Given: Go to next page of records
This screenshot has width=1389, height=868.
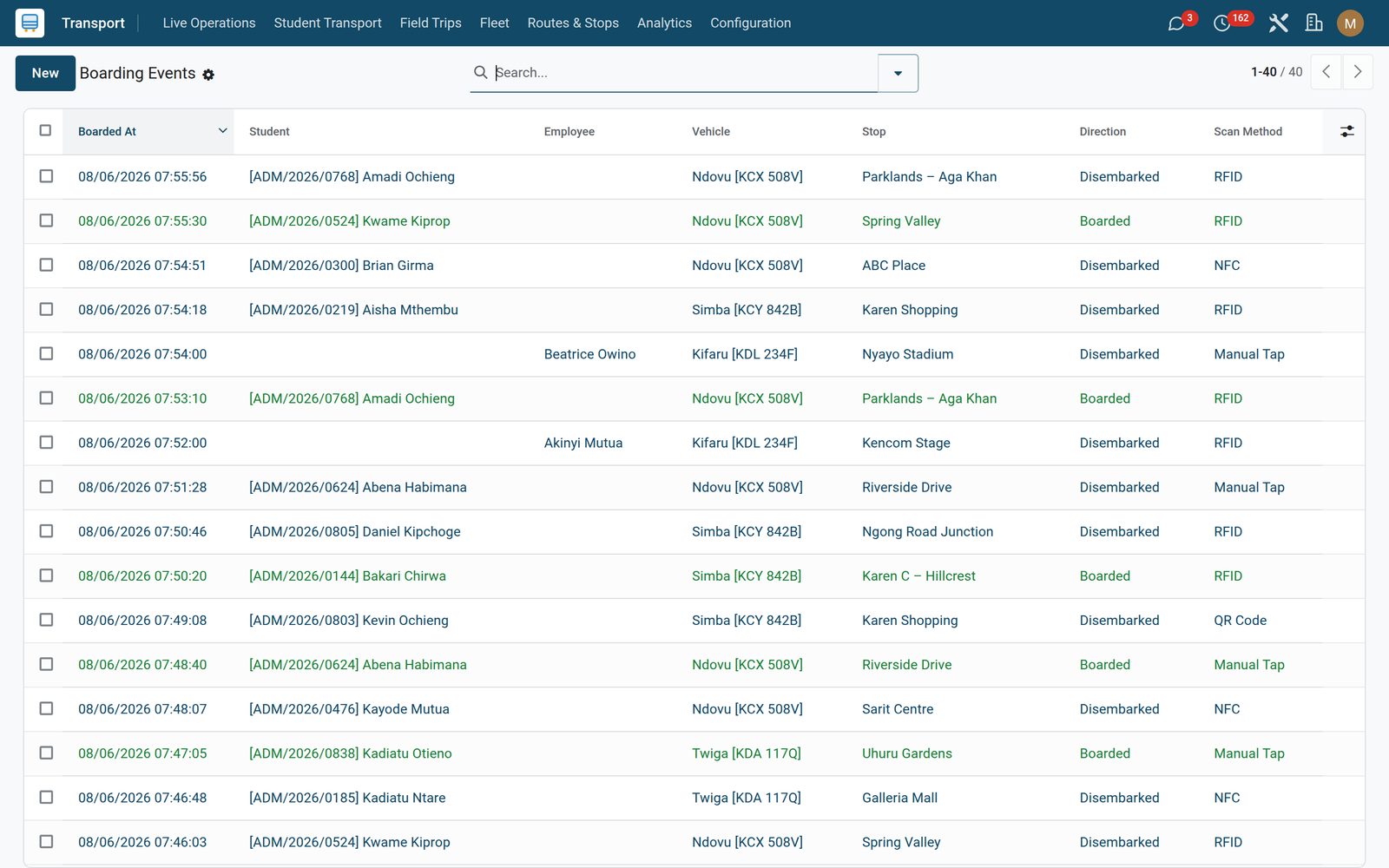Looking at the screenshot, I should pos(1358,72).
